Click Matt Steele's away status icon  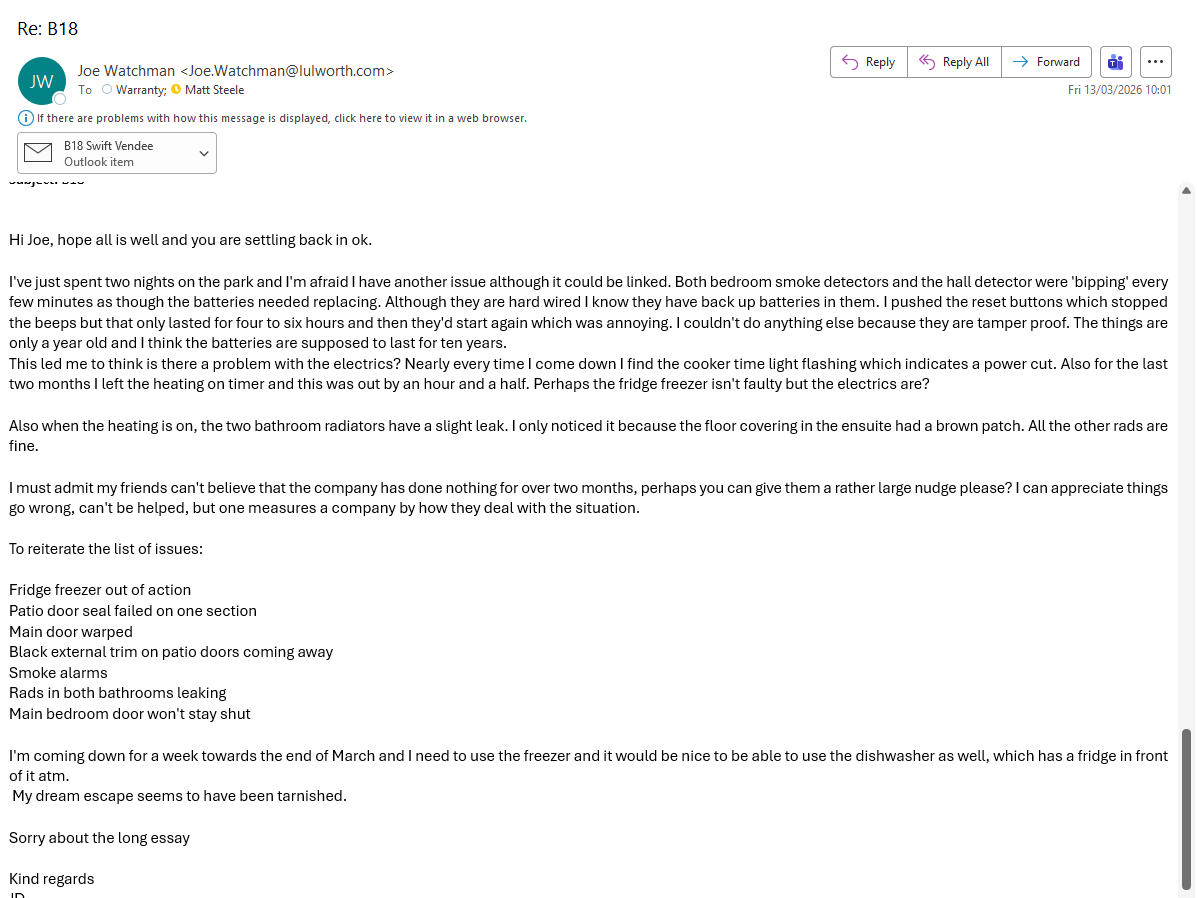(177, 90)
